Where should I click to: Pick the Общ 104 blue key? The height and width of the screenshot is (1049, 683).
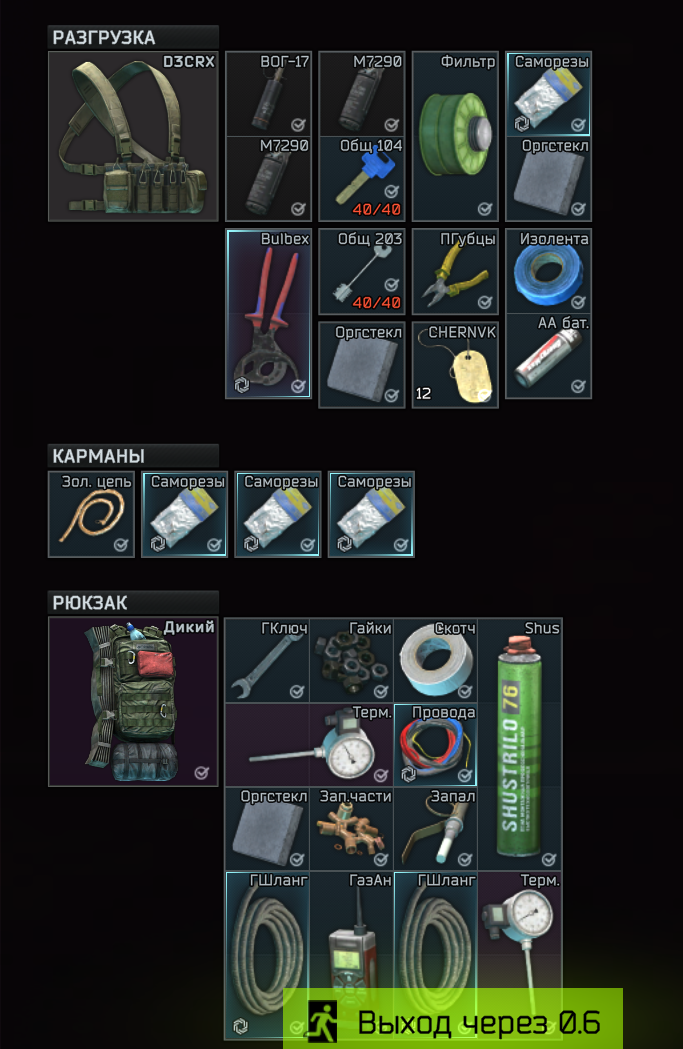362,179
